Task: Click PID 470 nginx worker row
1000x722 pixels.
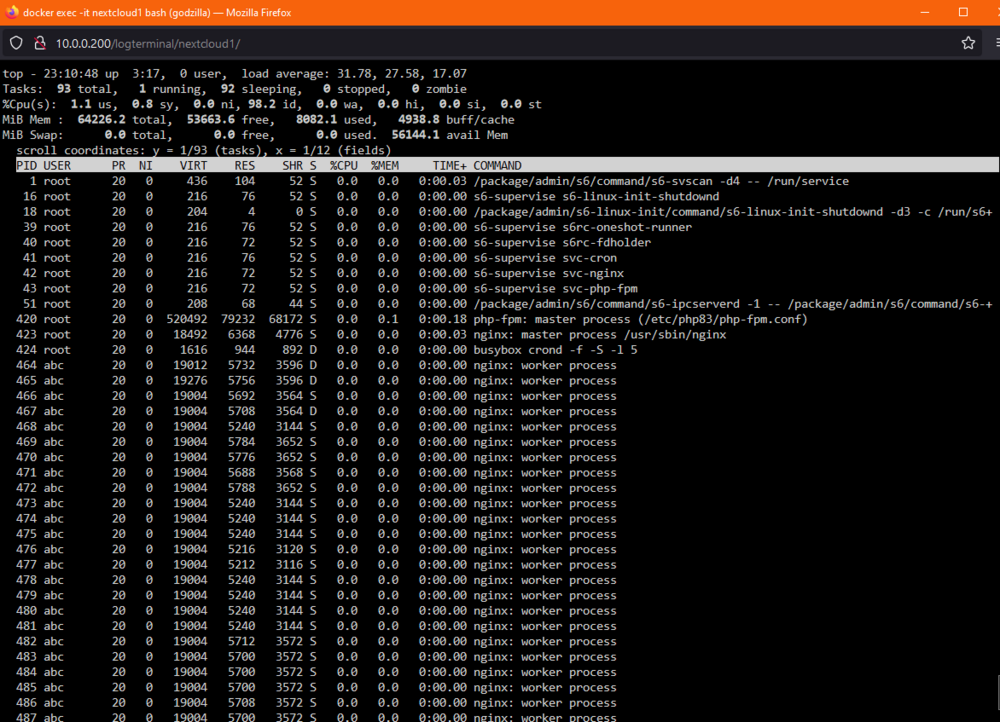Action: pyautogui.click(x=316, y=457)
